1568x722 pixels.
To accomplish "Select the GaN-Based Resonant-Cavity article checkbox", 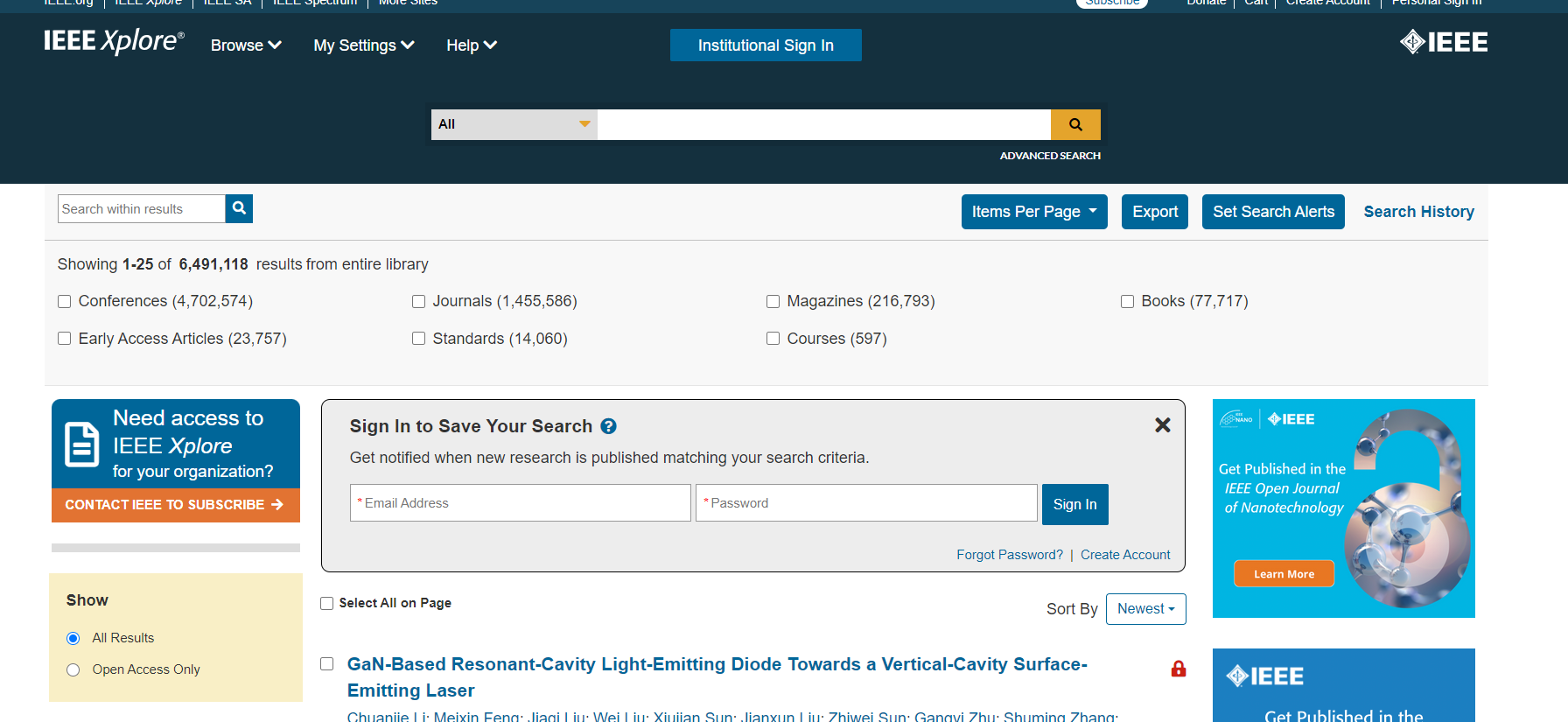I will pos(326,664).
